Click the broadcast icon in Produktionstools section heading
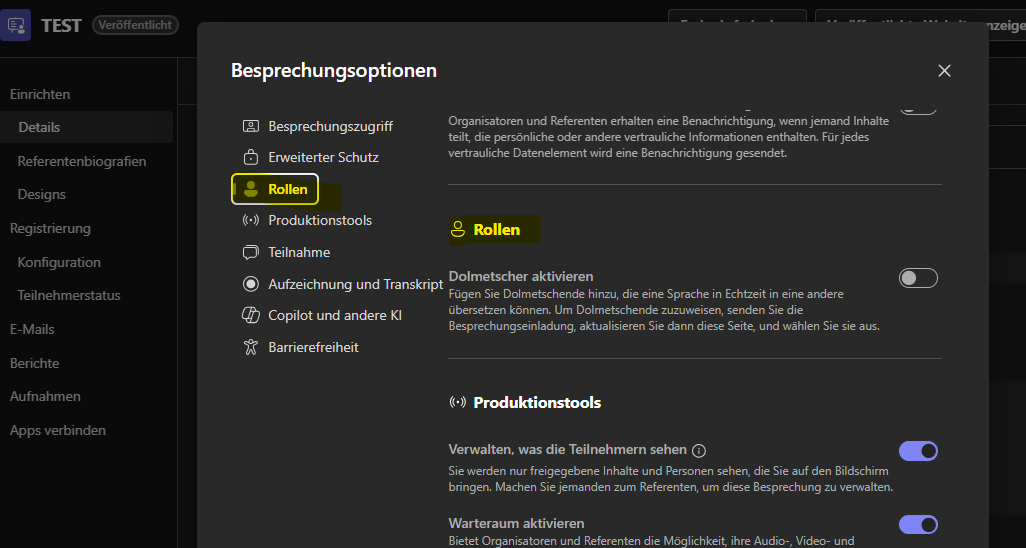Screen dimensions: 1026x548 coord(457,403)
